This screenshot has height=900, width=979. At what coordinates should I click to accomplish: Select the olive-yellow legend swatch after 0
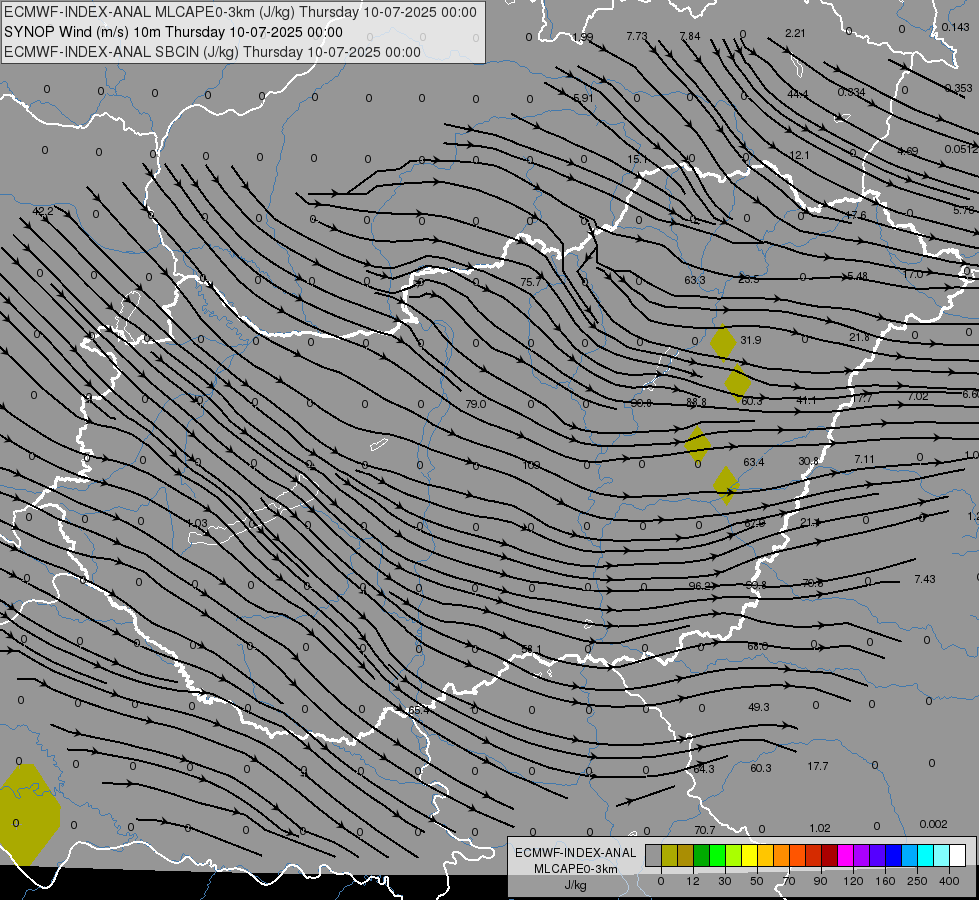click(669, 855)
